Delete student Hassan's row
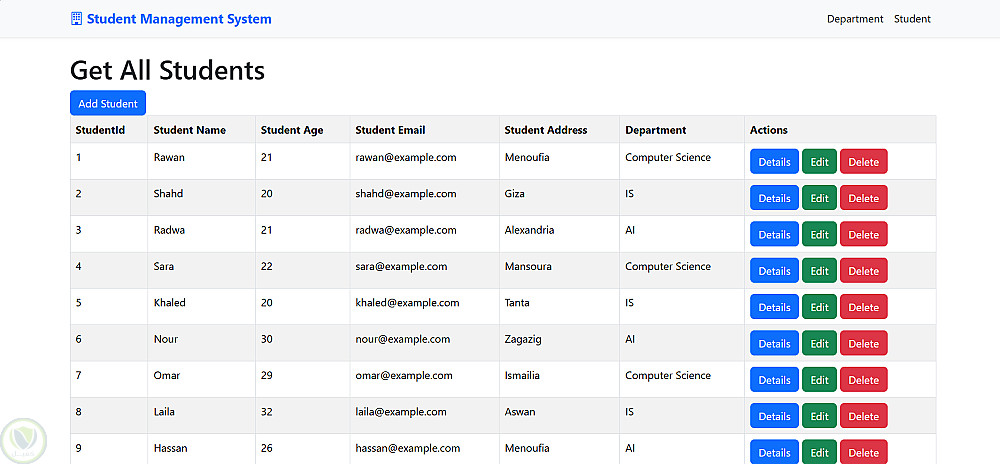Screen dimensions: 1000x464 [863, 452]
